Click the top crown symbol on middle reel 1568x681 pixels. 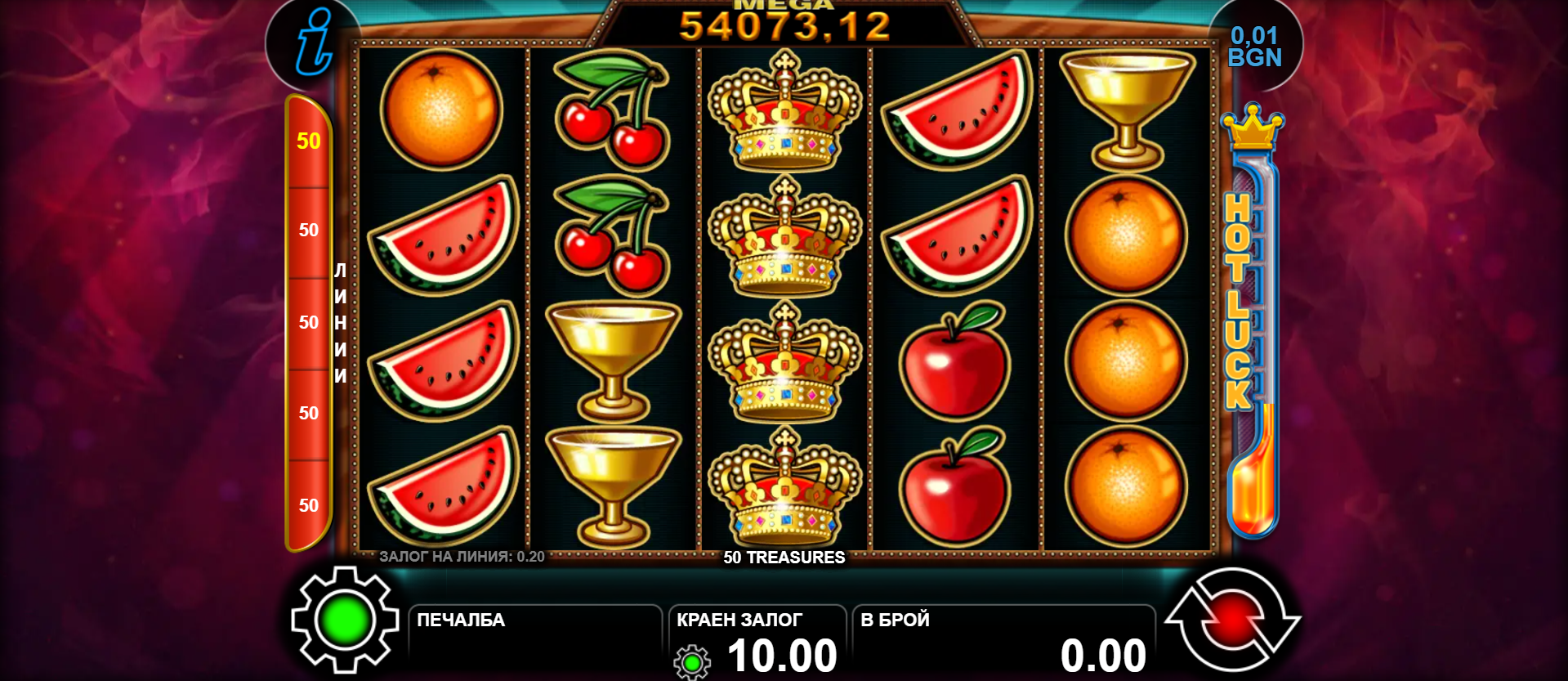tap(784, 110)
